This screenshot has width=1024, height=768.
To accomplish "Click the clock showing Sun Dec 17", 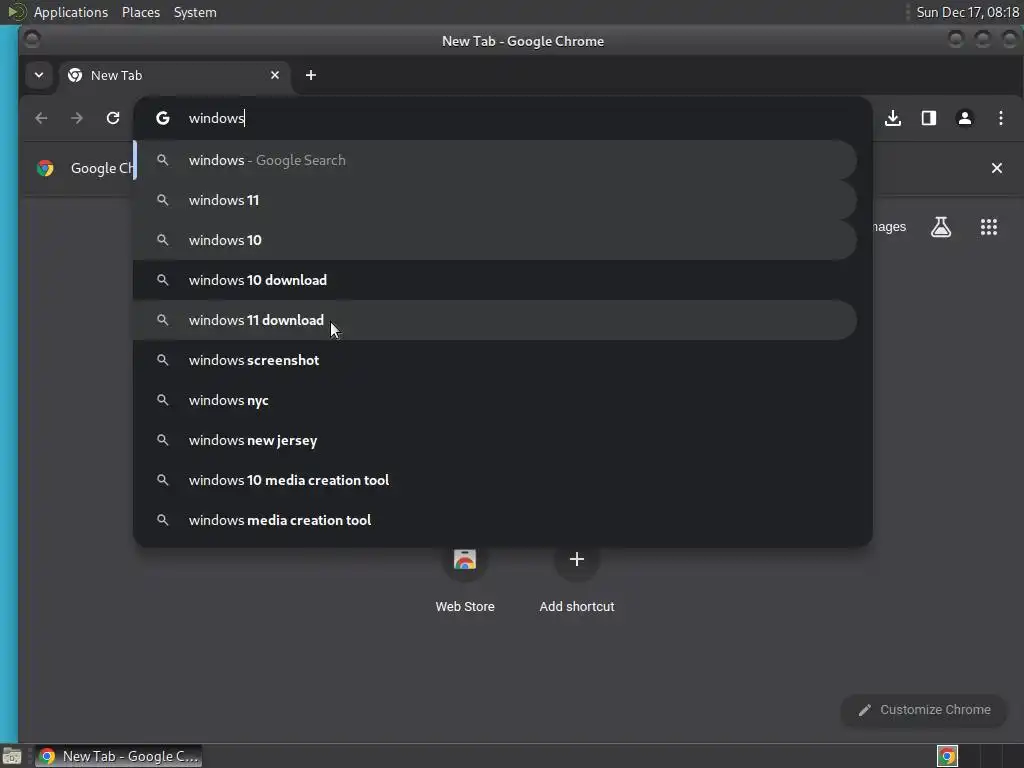I will click(x=967, y=12).
